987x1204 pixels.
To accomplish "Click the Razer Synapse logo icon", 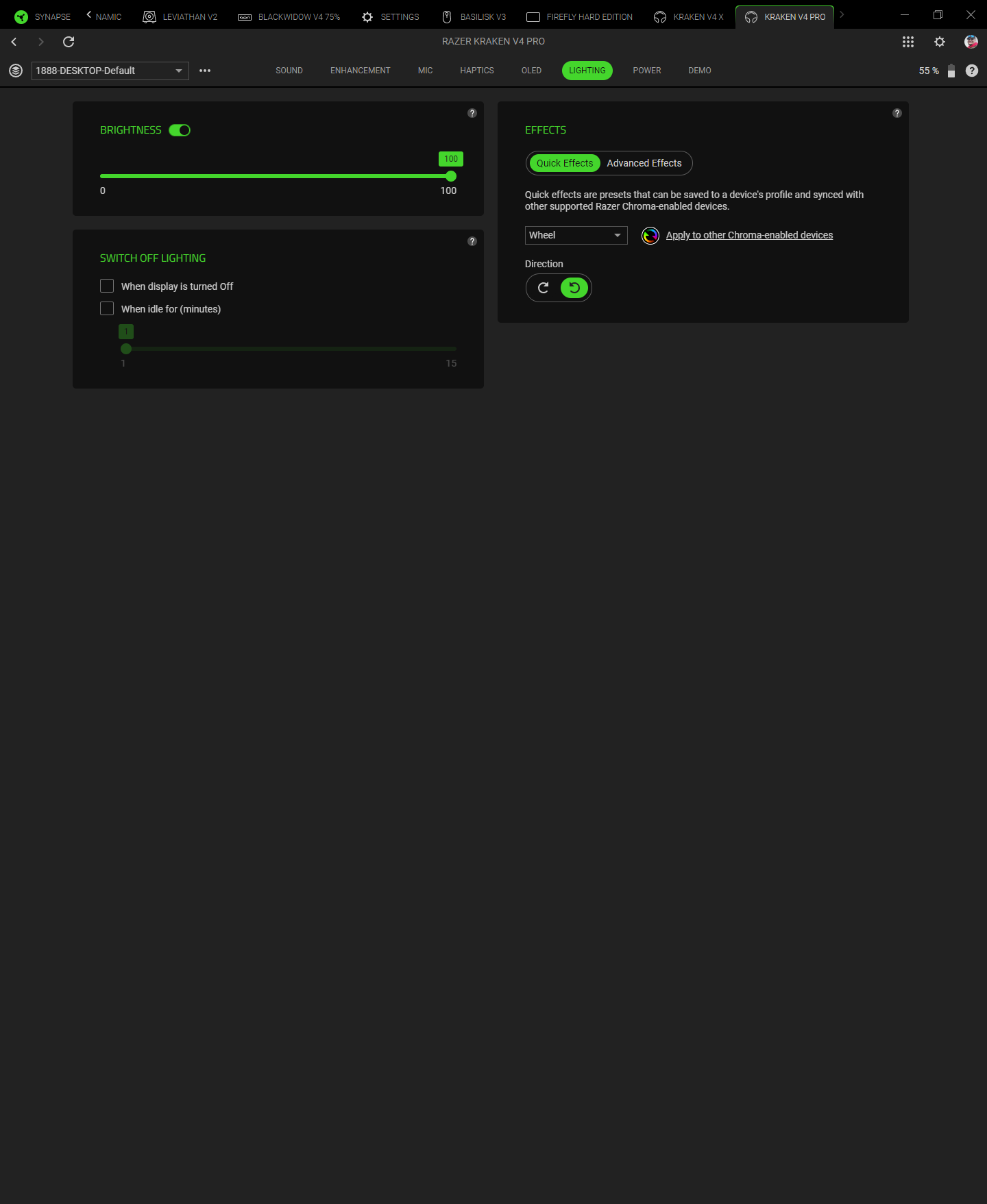I will 21,17.
